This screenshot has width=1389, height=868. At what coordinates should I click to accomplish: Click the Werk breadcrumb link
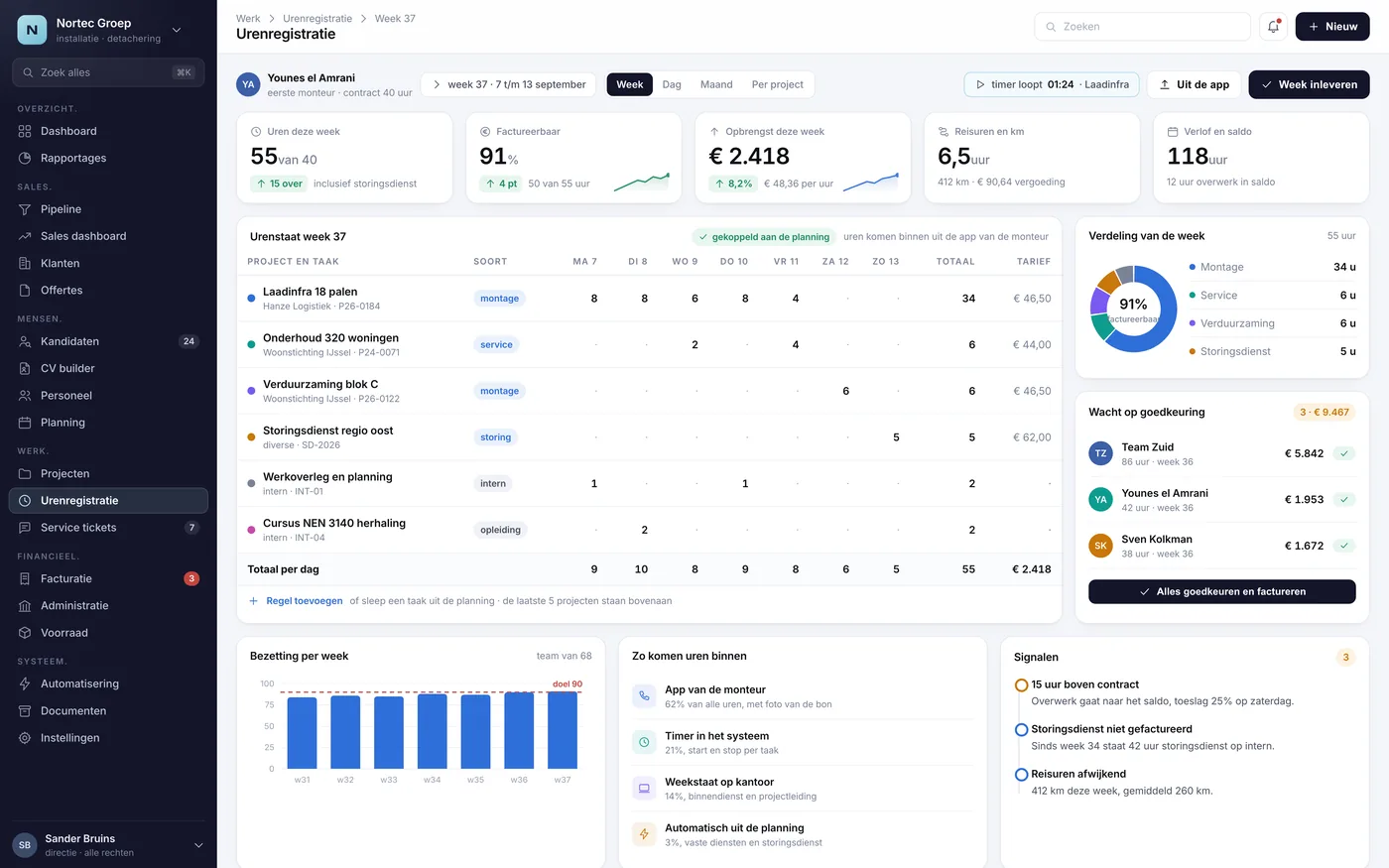point(248,19)
